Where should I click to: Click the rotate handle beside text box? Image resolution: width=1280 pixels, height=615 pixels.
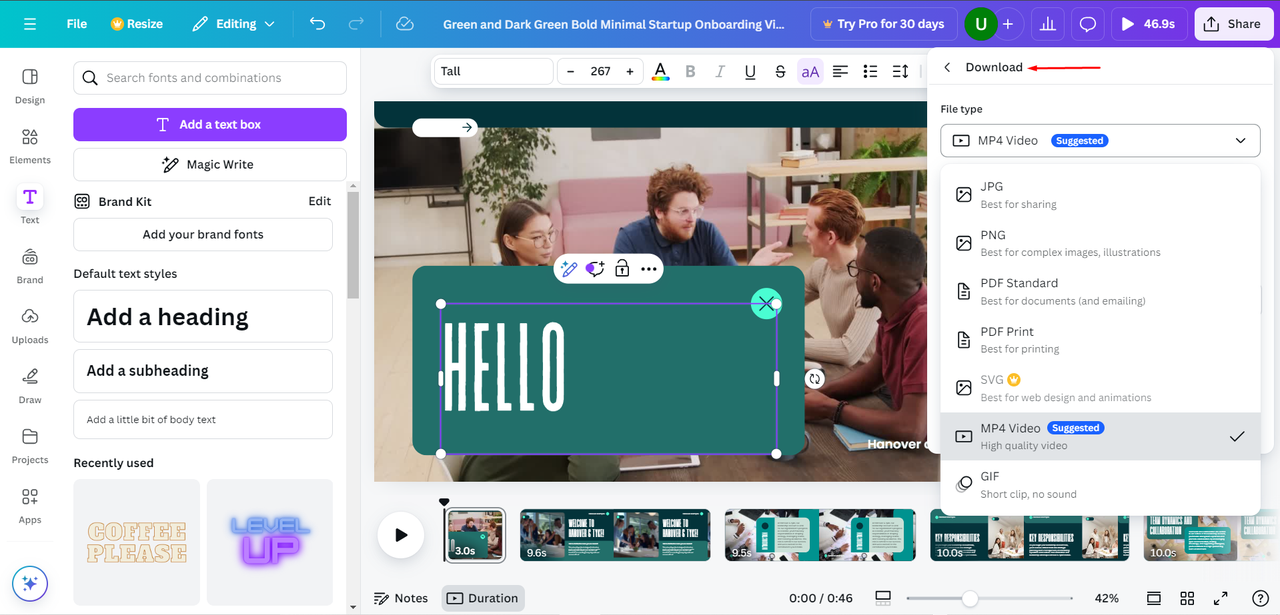(x=815, y=379)
